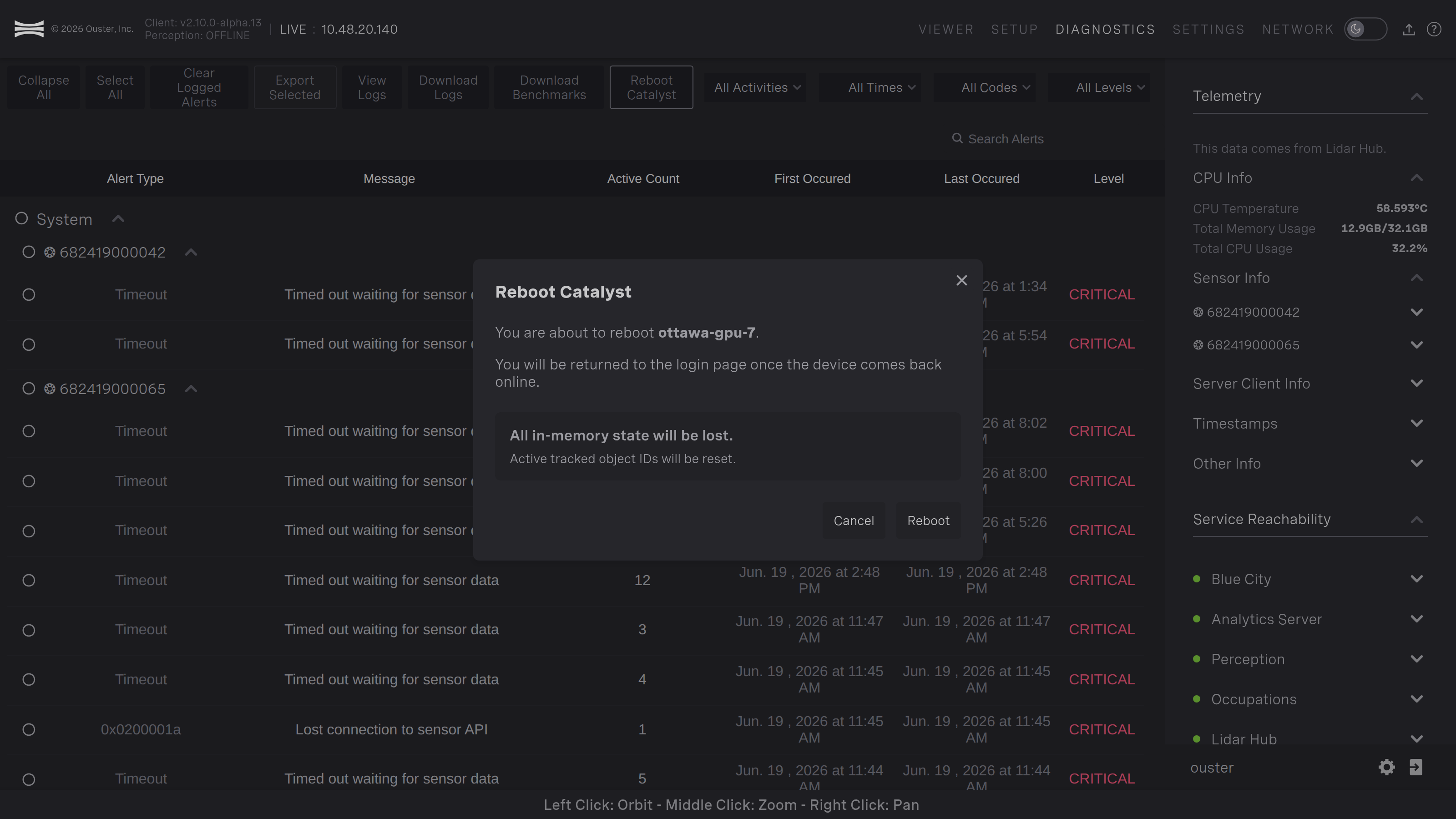Select the 0x0200001a alert row radio
Viewport: 1456px width, 819px height.
(29, 730)
